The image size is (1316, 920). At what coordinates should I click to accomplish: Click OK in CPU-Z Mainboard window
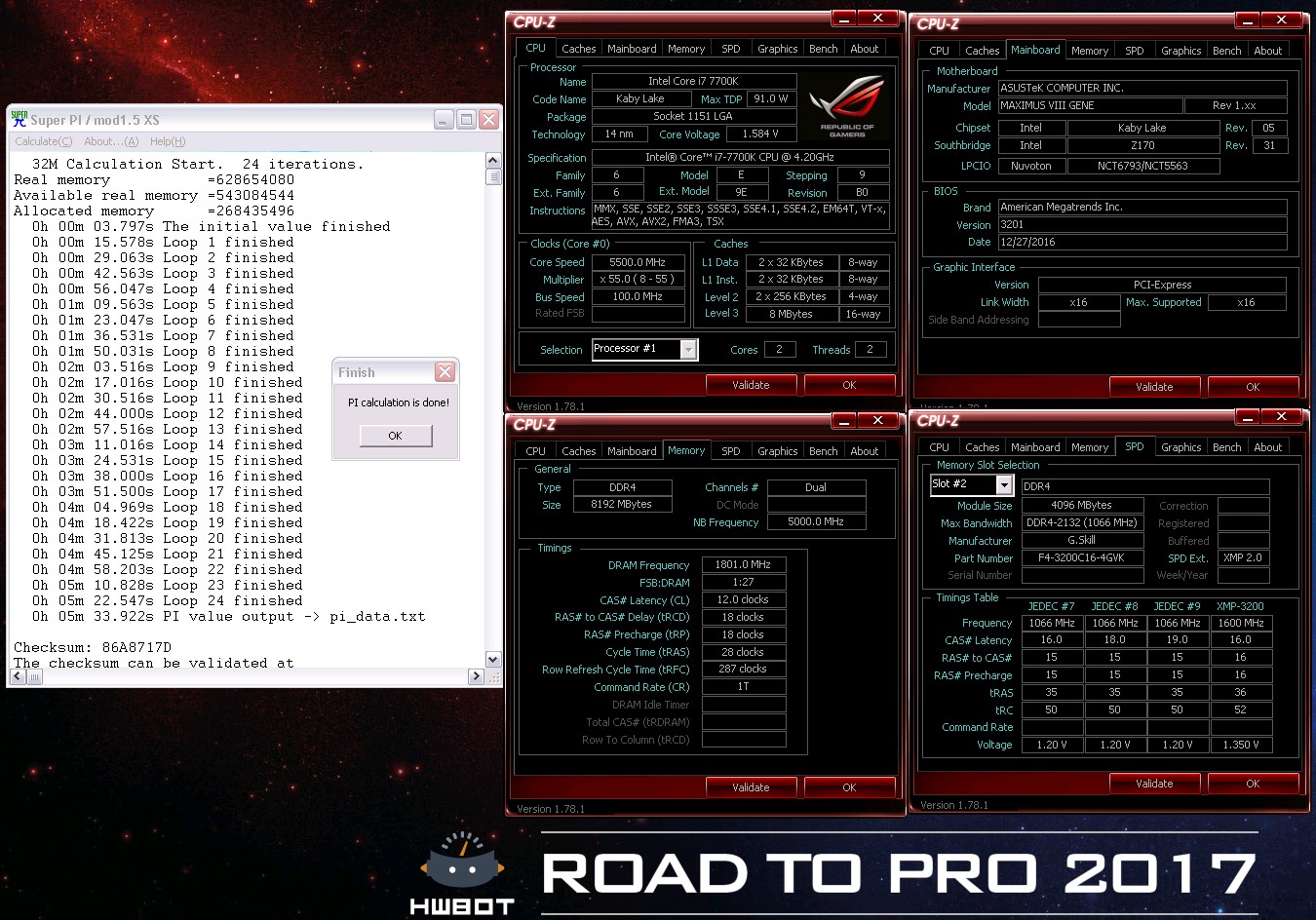tap(1253, 387)
